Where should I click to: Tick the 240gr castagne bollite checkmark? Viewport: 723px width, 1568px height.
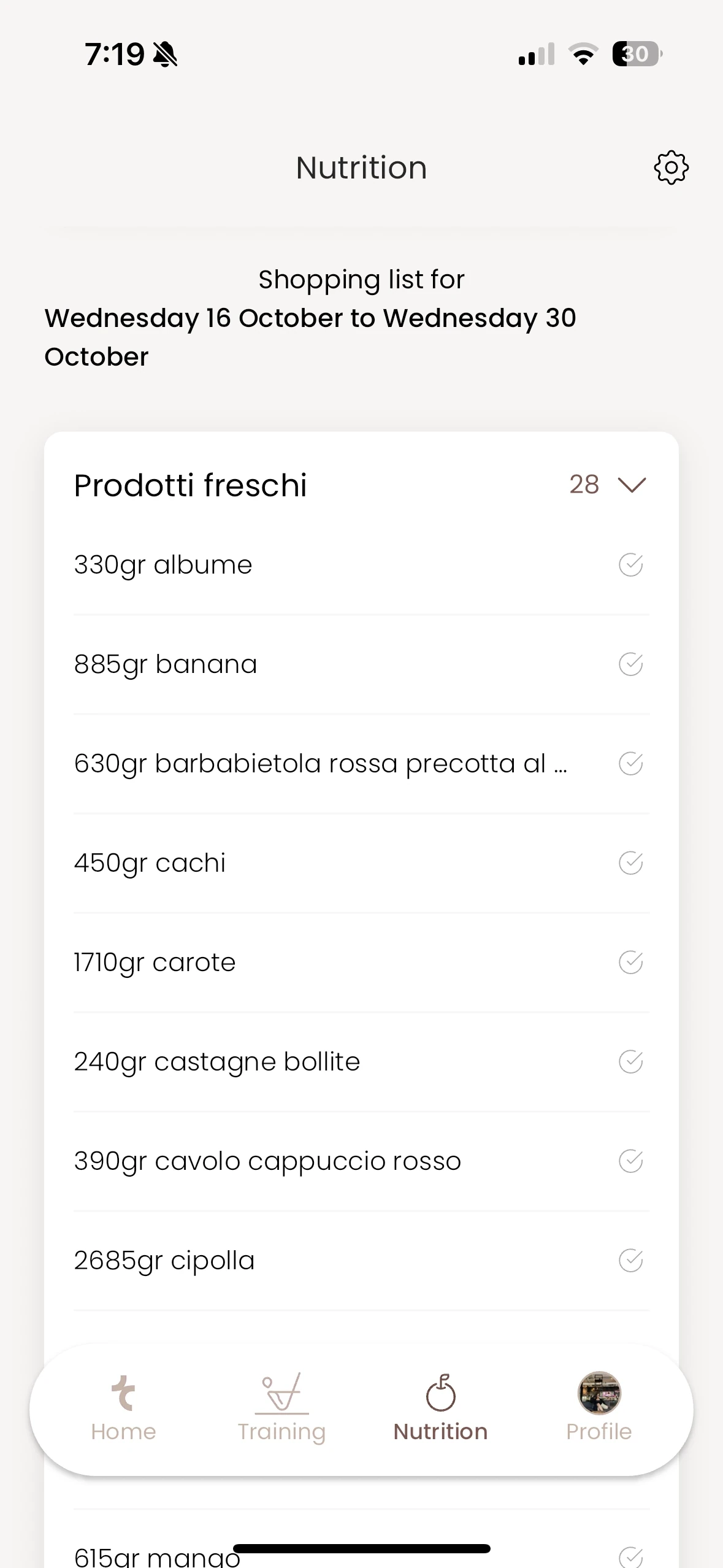click(x=630, y=1062)
